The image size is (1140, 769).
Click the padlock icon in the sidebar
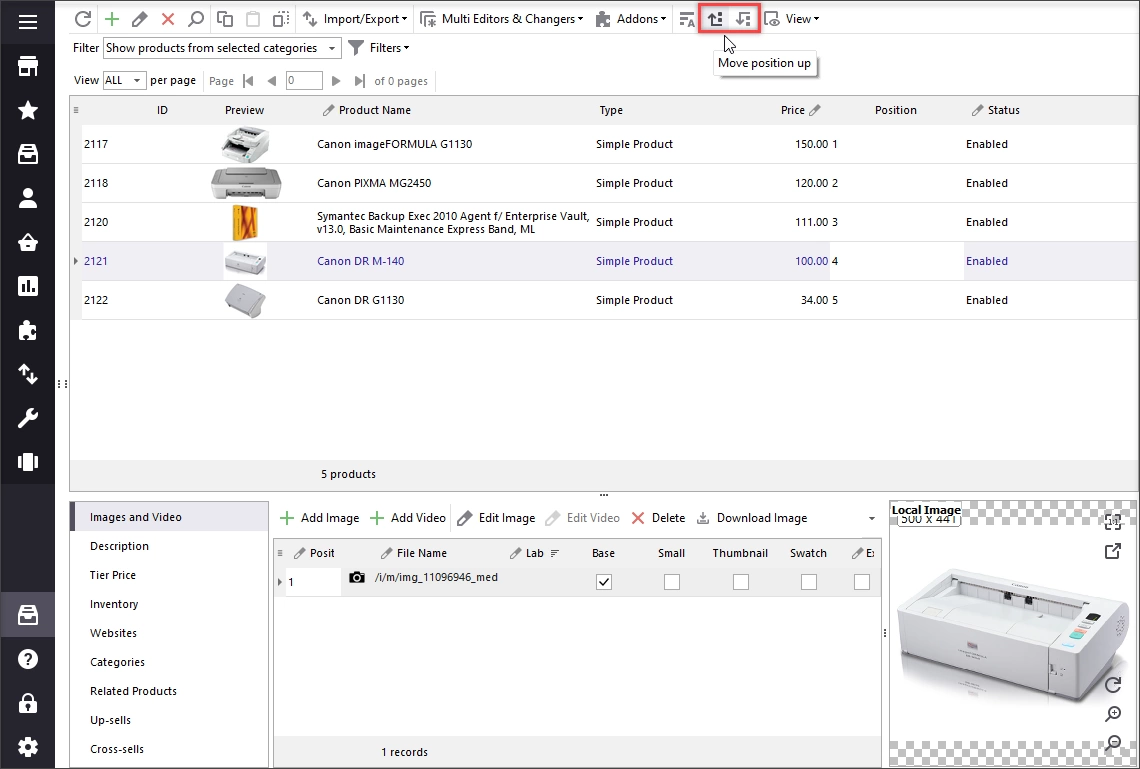pyautogui.click(x=28, y=704)
